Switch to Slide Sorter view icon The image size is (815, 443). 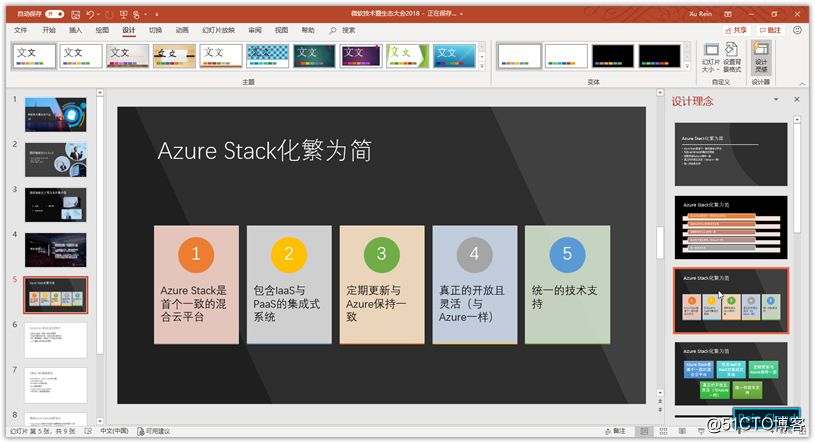(663, 431)
